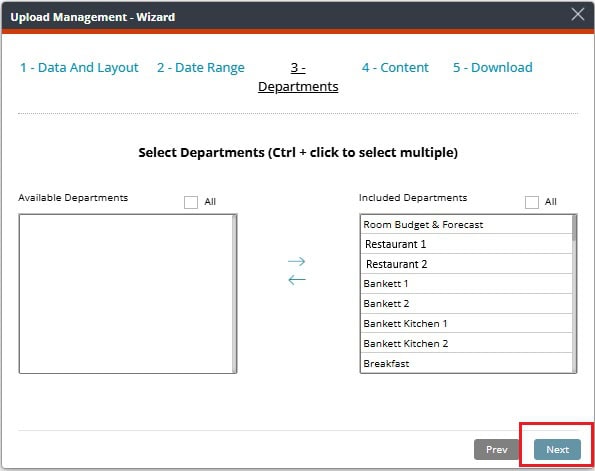The height and width of the screenshot is (471, 595).
Task: Go to the Data And Layout step
Action: tap(79, 68)
